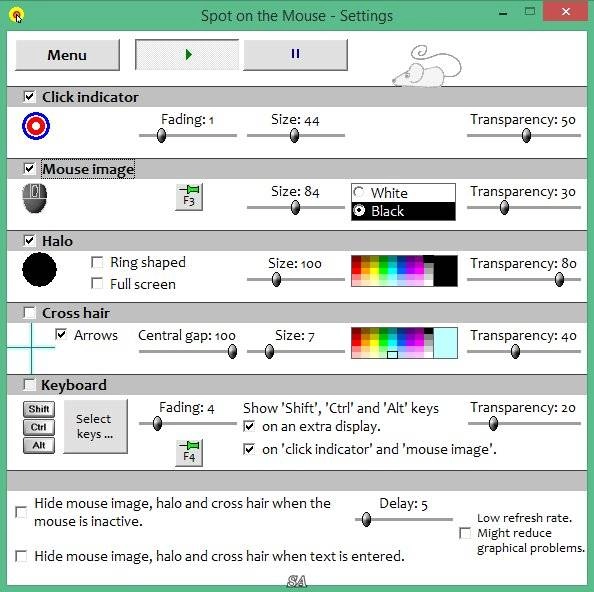Toggle the Click indicator checkbox
594x592 pixels.
tap(29, 97)
